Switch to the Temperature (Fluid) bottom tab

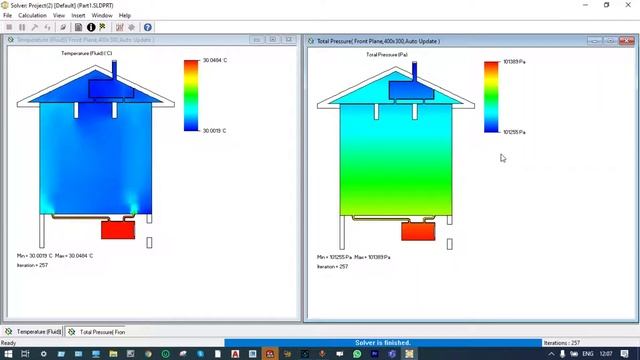coord(33,332)
